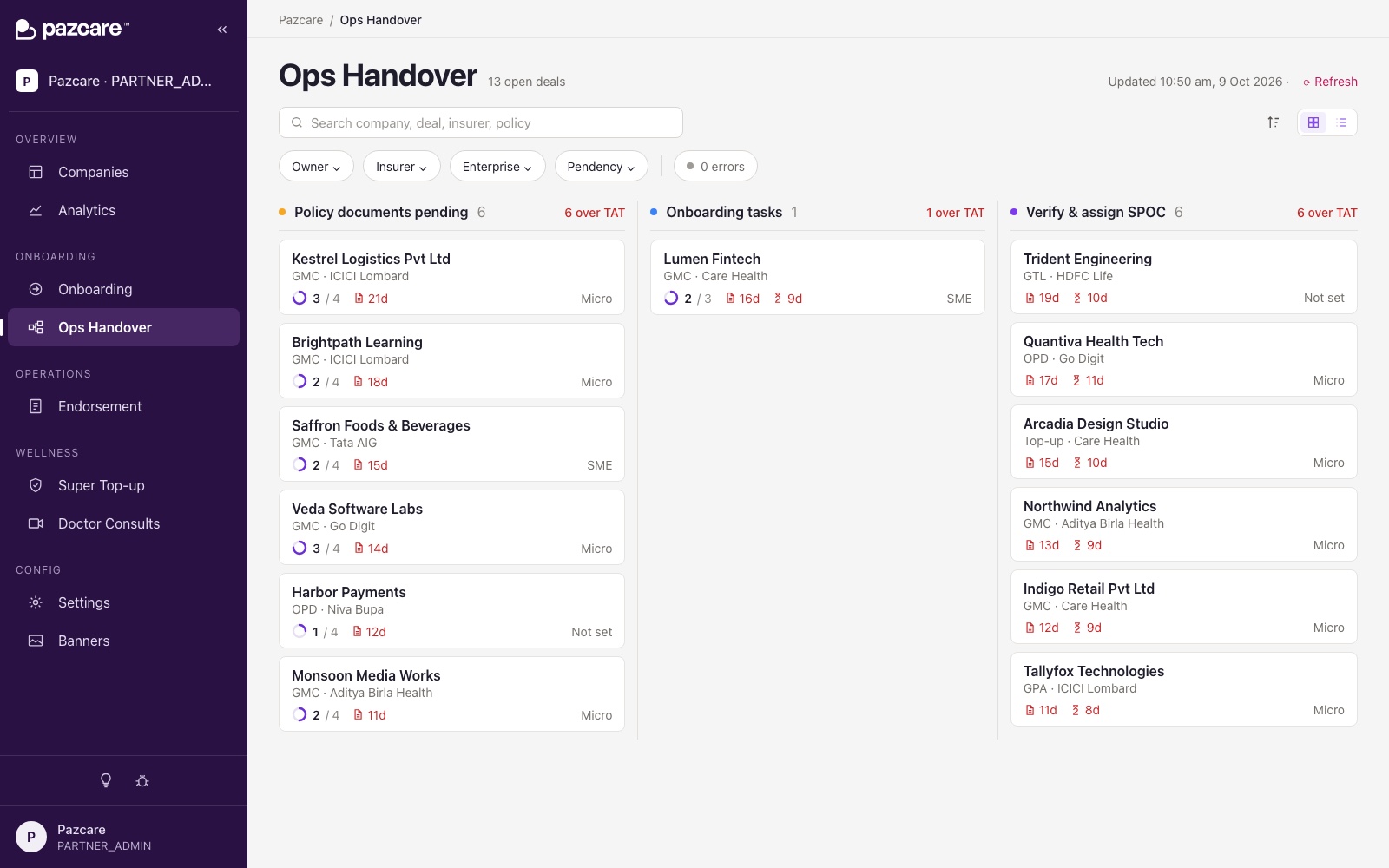Open Analytics from the sidebar
The height and width of the screenshot is (868, 1389).
[123, 210]
